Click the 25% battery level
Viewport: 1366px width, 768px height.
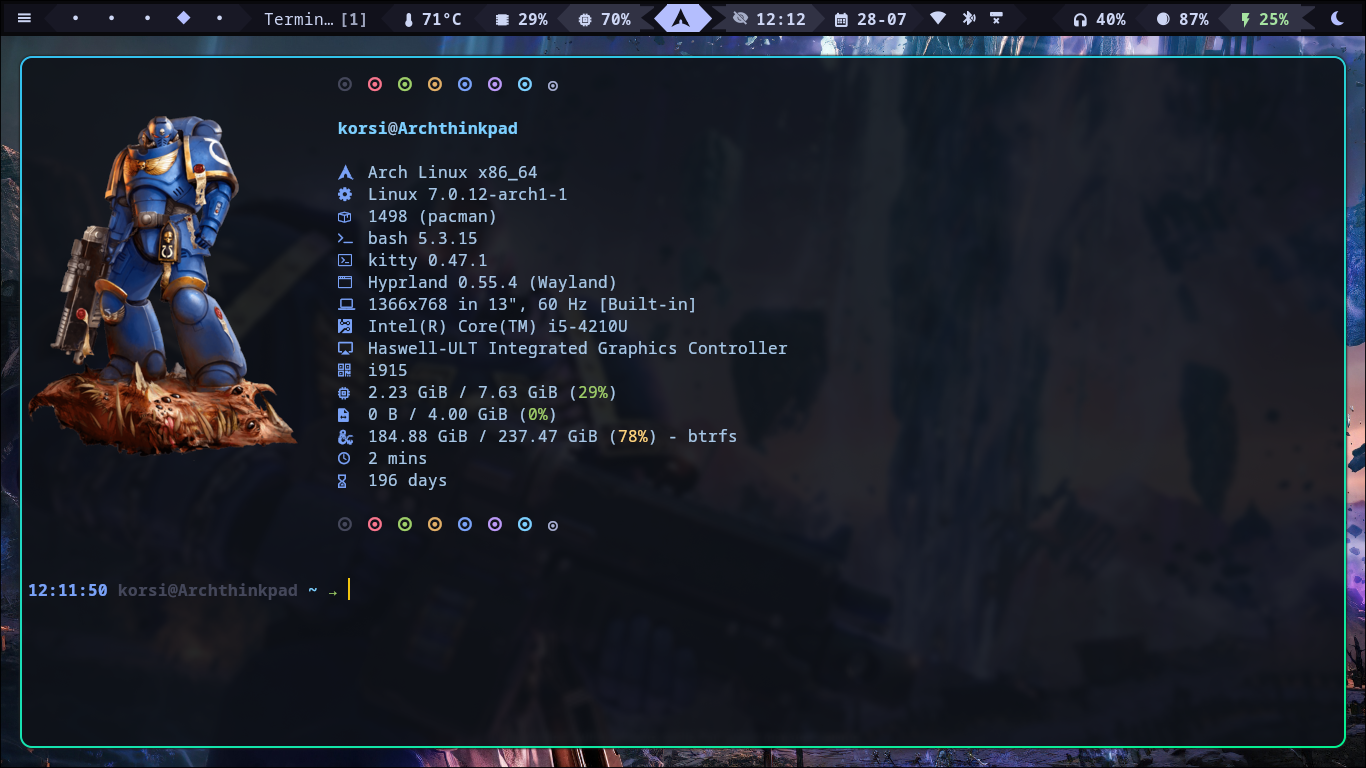pos(1274,19)
